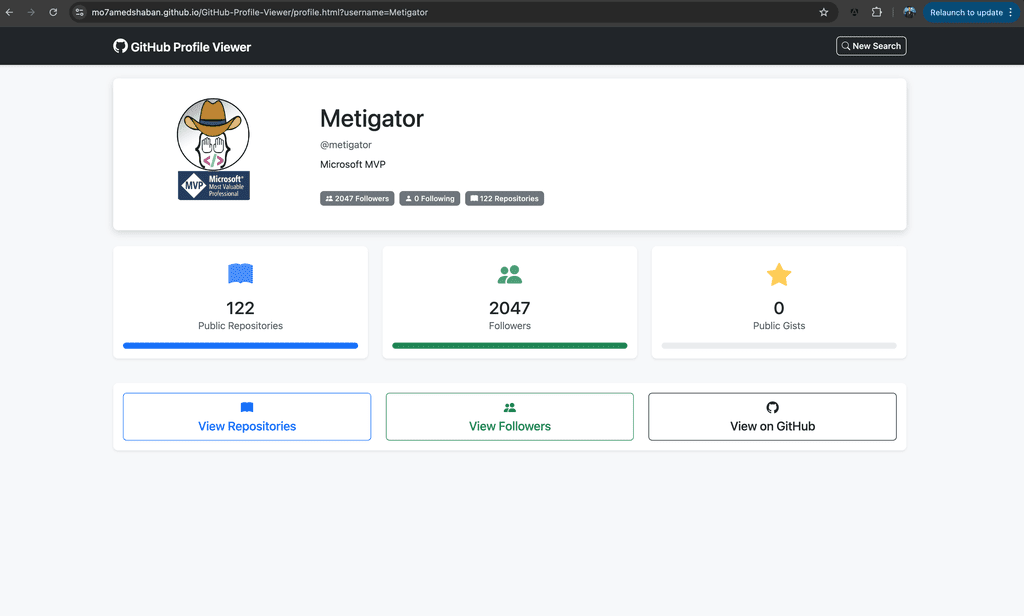The width and height of the screenshot is (1024, 616).
Task: Open the extensions puzzle icon
Action: (876, 12)
